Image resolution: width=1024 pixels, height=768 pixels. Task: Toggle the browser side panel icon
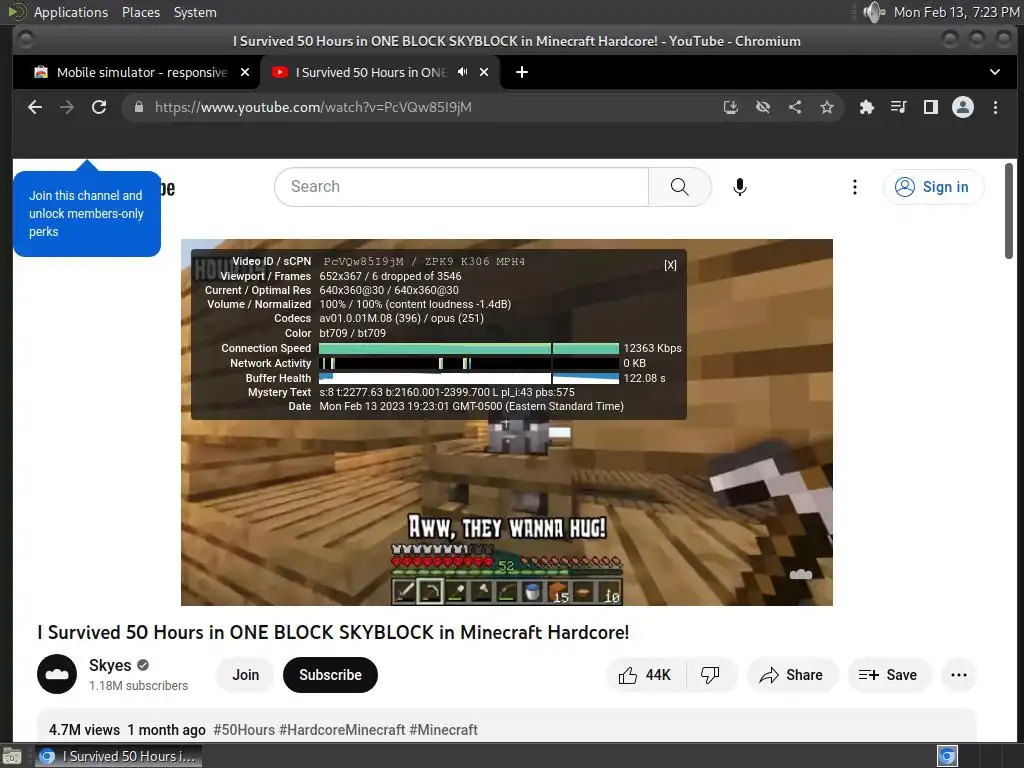click(x=931, y=107)
